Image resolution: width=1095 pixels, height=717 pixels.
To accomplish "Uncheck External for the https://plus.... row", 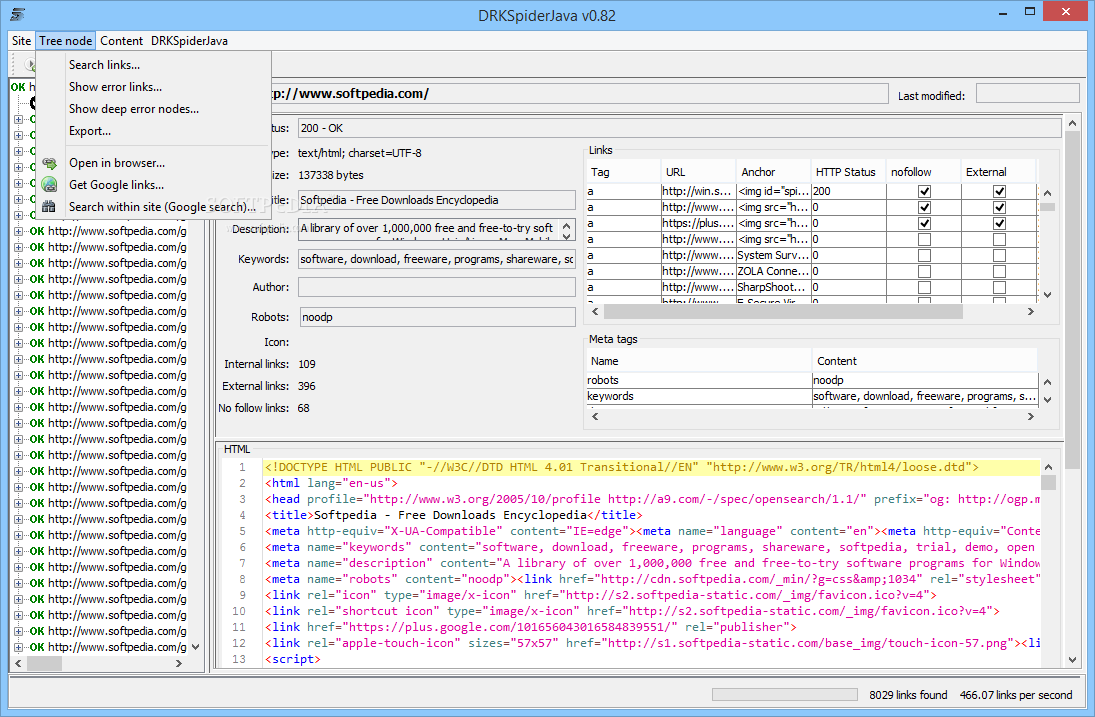I will point(999,223).
